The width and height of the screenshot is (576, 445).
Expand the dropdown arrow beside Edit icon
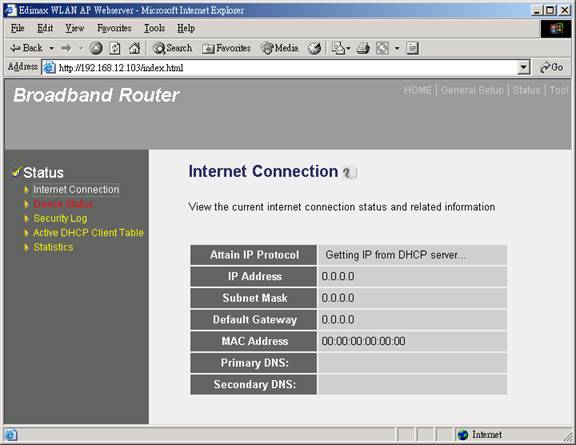pos(397,48)
